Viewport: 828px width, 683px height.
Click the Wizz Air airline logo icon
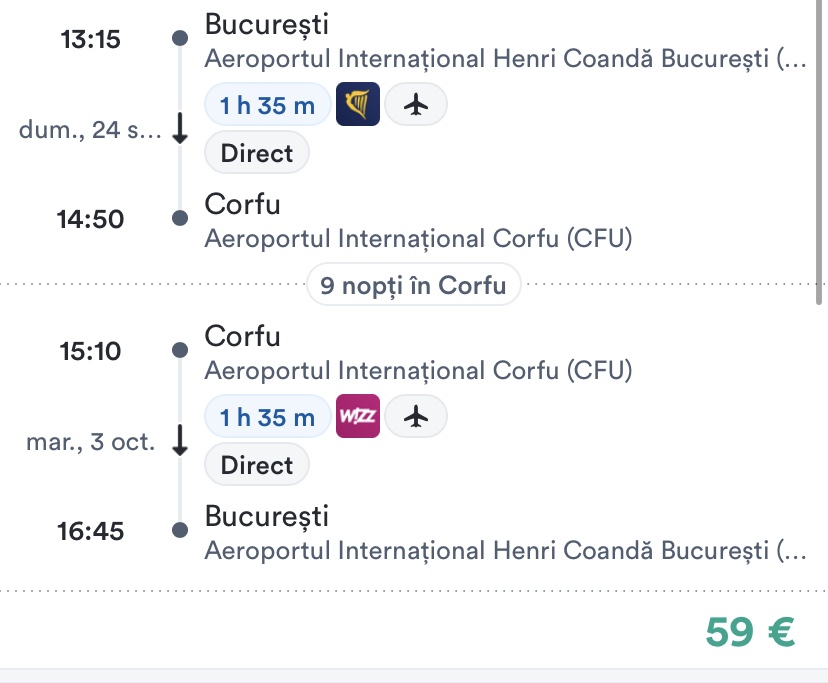click(358, 417)
